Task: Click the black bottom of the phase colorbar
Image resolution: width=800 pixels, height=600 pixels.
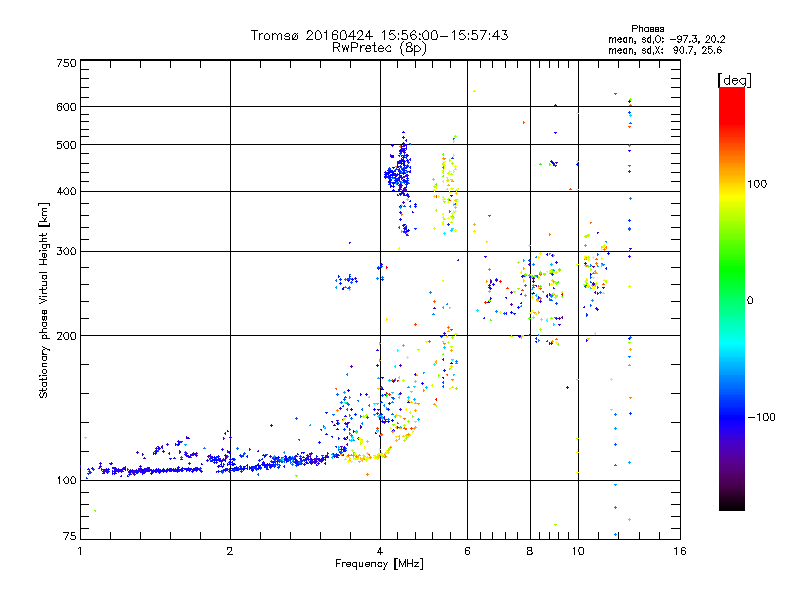Action: [x=732, y=503]
